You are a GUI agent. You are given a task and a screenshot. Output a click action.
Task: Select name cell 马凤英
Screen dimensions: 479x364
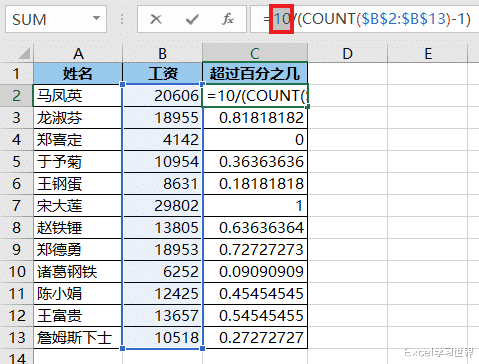78,96
